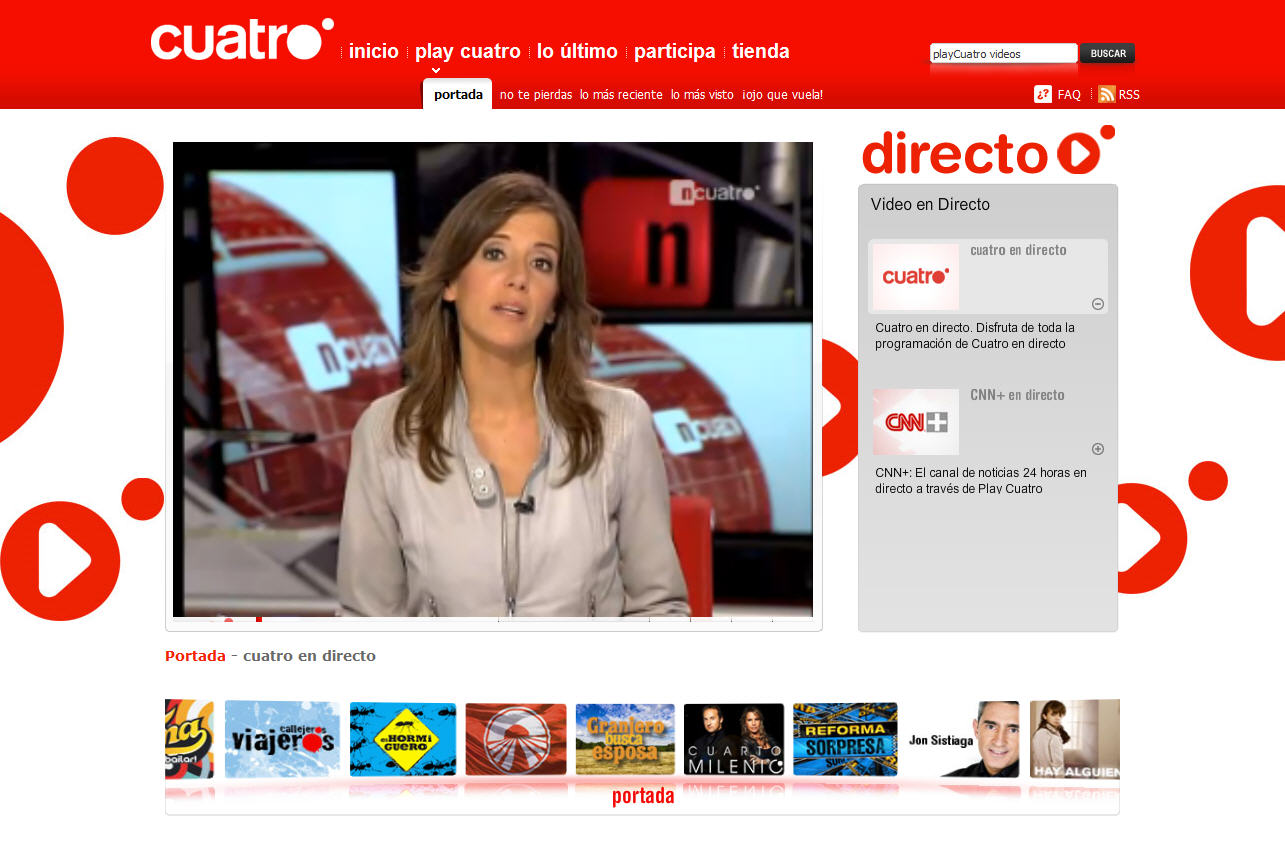
Task: Focus the playCuatro videos search field
Action: (x=1004, y=54)
